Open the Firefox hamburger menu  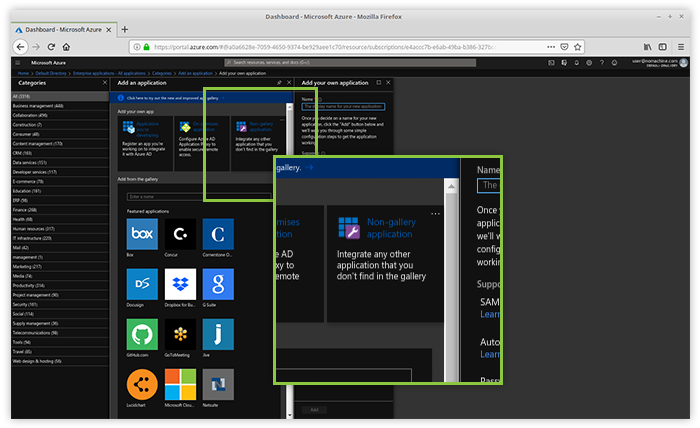(x=681, y=47)
